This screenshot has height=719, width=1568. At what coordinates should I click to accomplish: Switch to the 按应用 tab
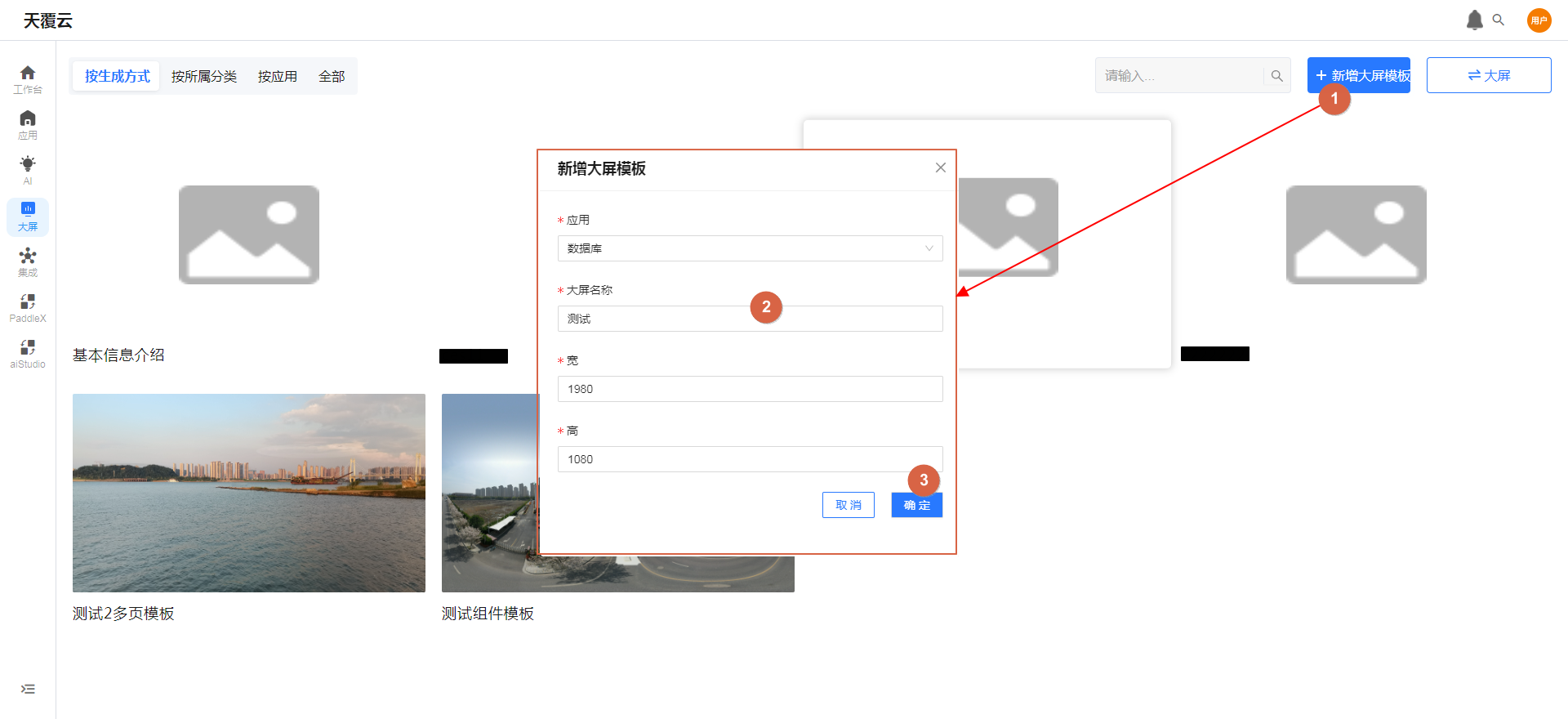278,77
